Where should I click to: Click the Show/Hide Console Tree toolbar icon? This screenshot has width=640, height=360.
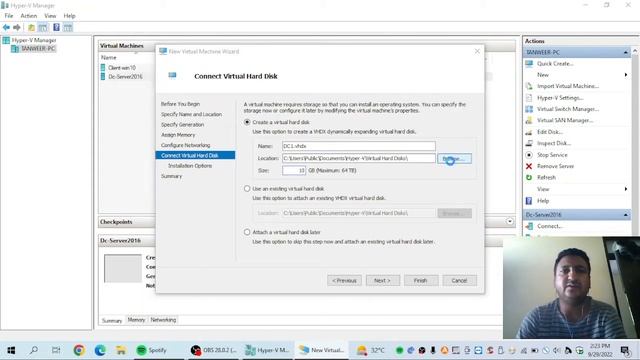(43, 27)
